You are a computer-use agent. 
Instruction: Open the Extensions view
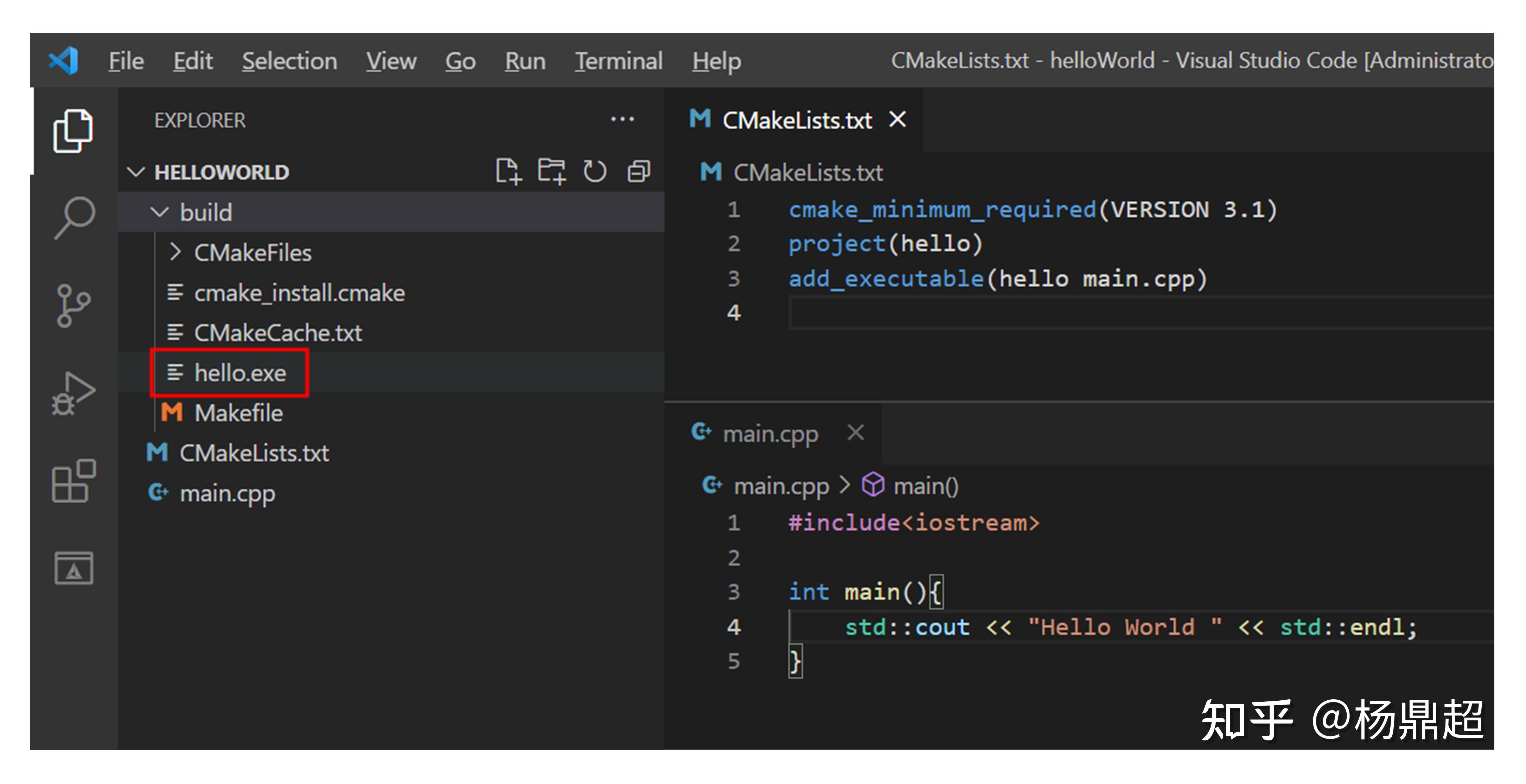coord(74,481)
